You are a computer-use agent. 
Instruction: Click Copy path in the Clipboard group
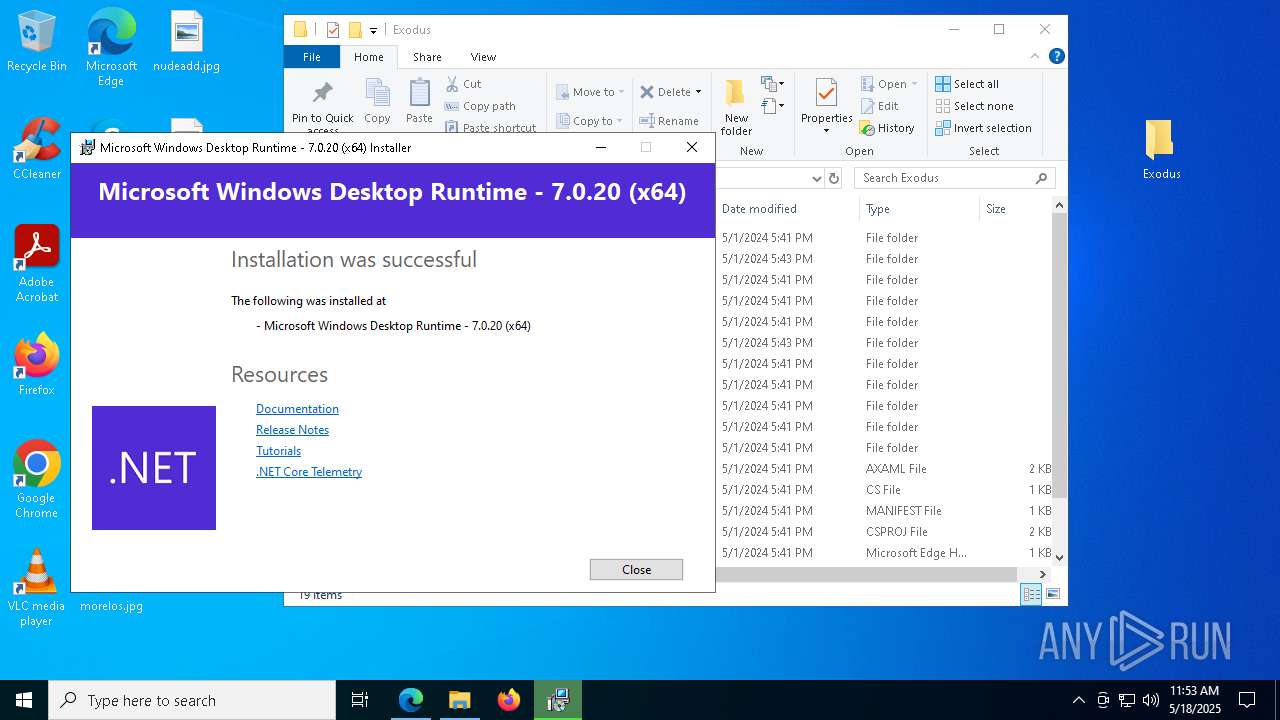(480, 106)
